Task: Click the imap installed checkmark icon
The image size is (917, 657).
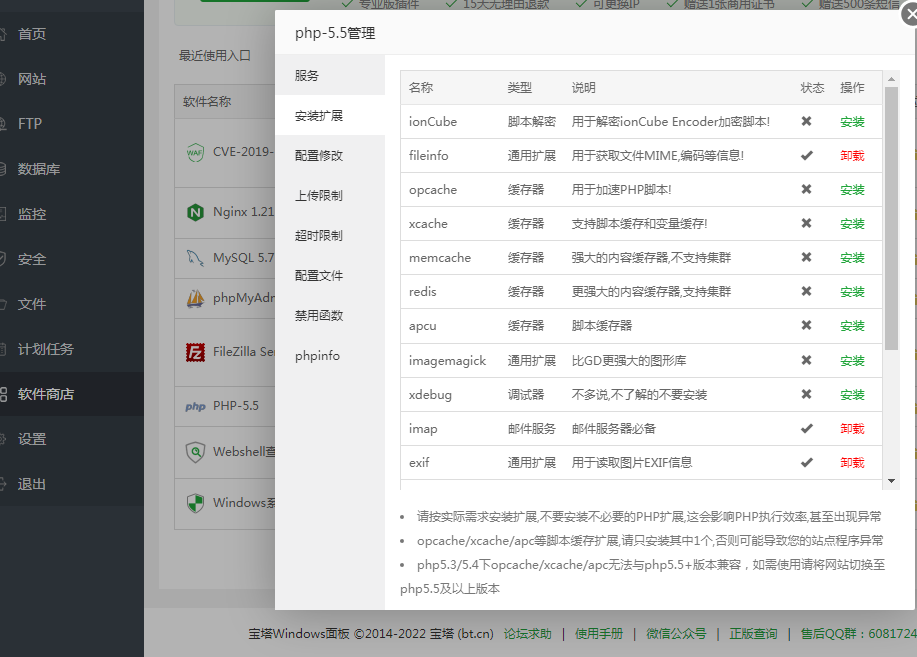Action: (x=806, y=428)
